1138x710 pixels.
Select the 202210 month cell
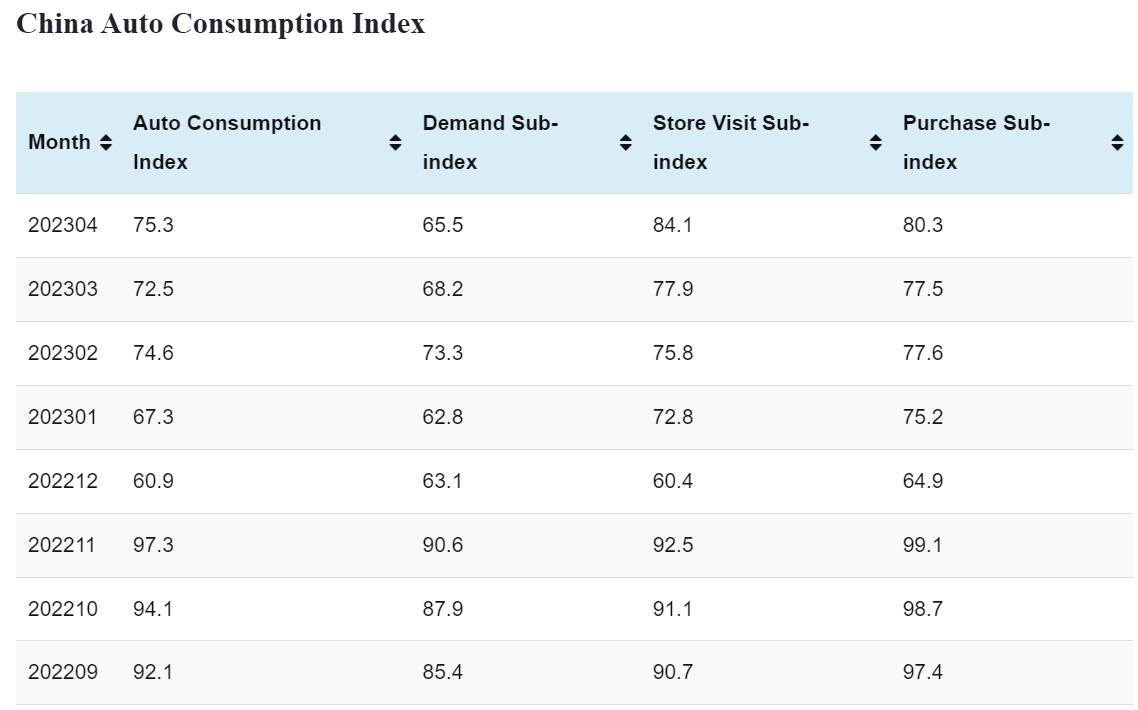pos(63,609)
